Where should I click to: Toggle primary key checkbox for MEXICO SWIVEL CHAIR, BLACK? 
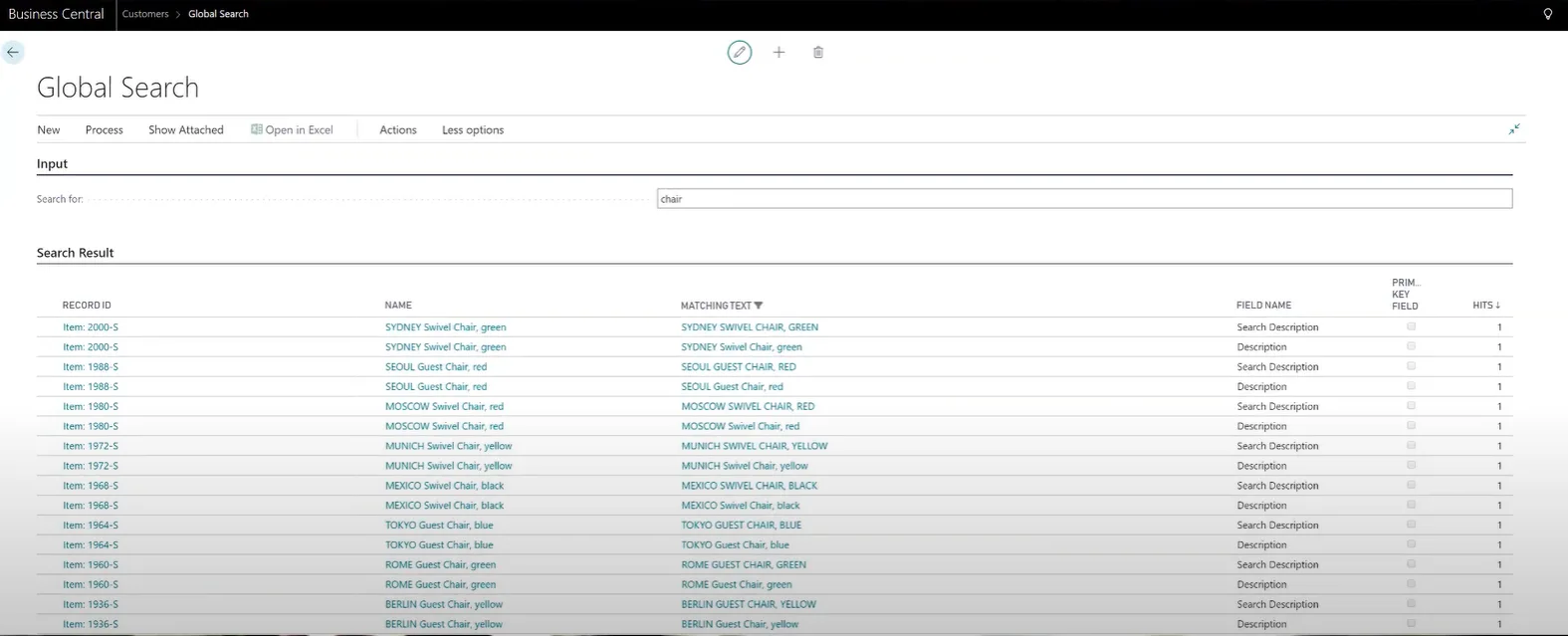1411,486
